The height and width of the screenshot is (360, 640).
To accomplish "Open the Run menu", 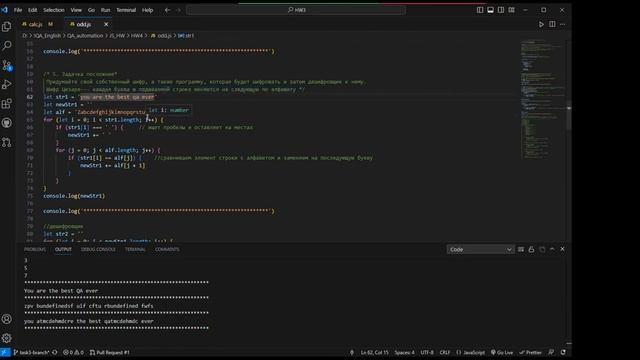I will coord(105,10).
